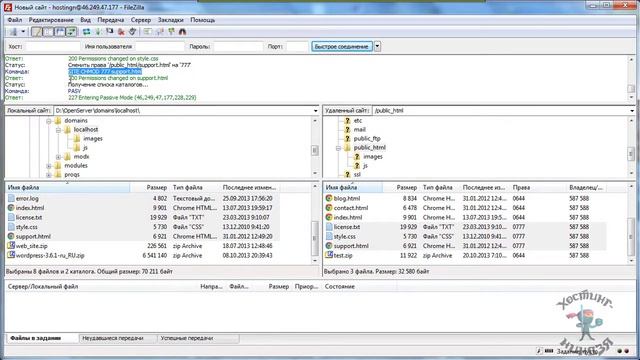Switch to the Успешные передачи tab
The image size is (640, 360).
tap(198, 338)
